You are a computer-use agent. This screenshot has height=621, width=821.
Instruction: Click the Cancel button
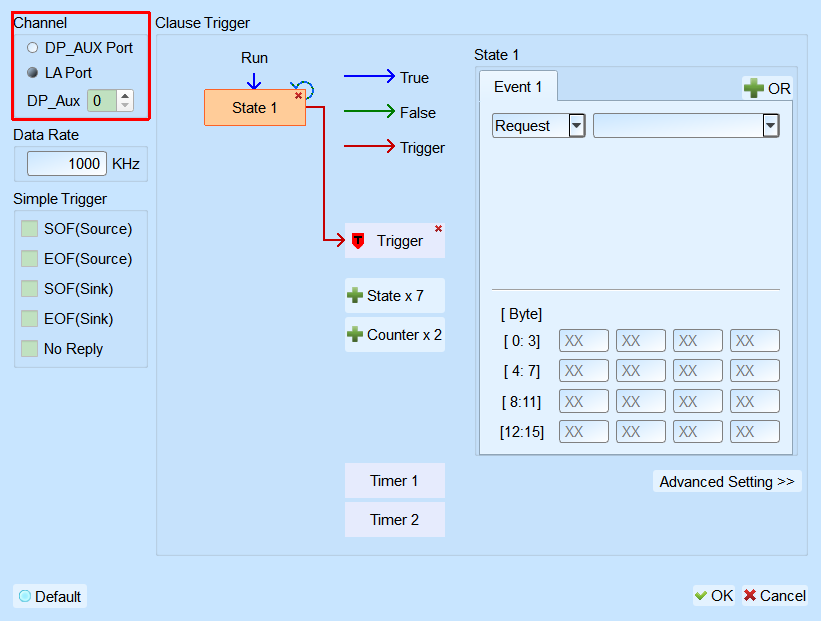tap(774, 595)
